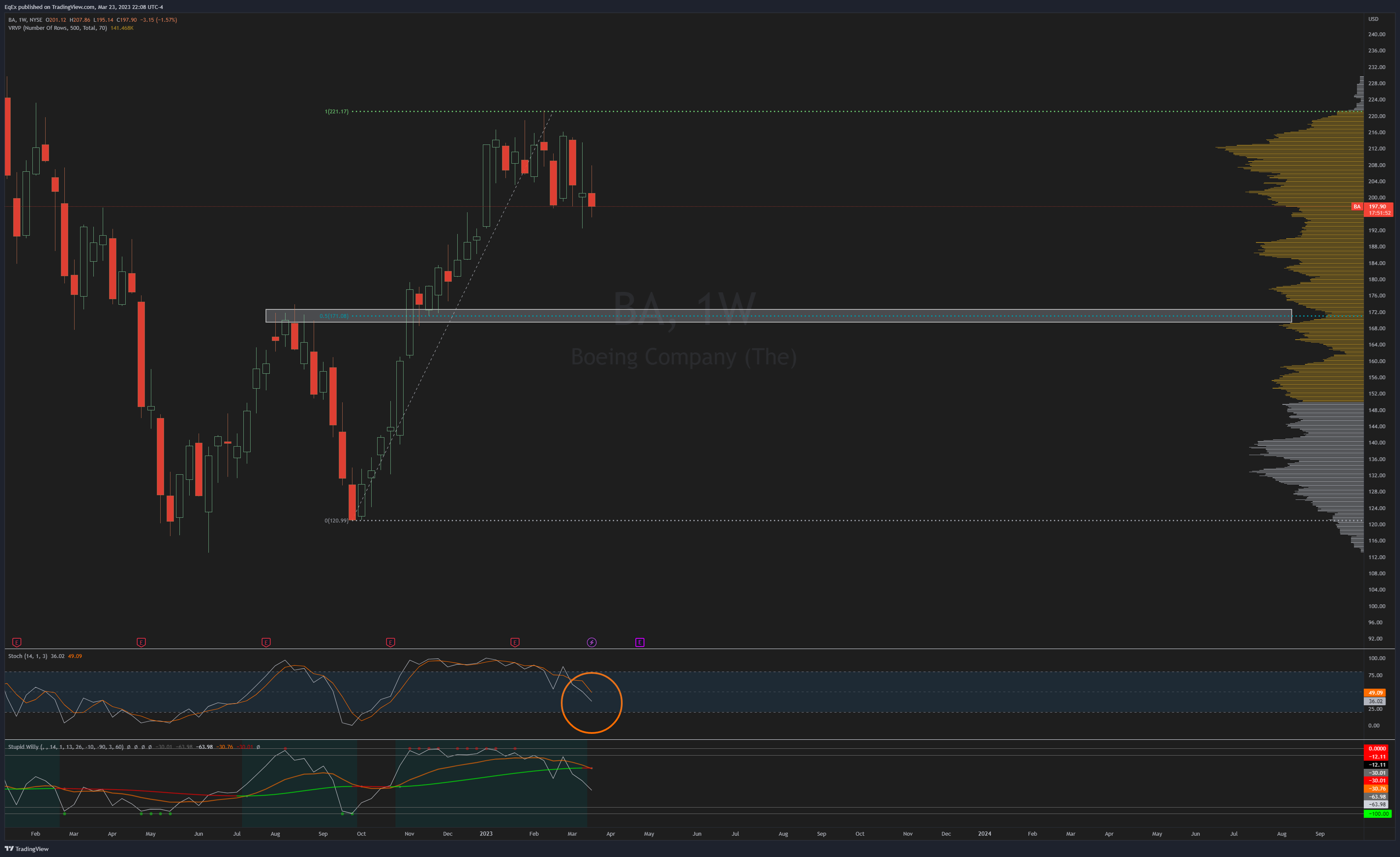
Task: Click the Stupid Willy indicator legend
Action: pyautogui.click(x=65, y=747)
